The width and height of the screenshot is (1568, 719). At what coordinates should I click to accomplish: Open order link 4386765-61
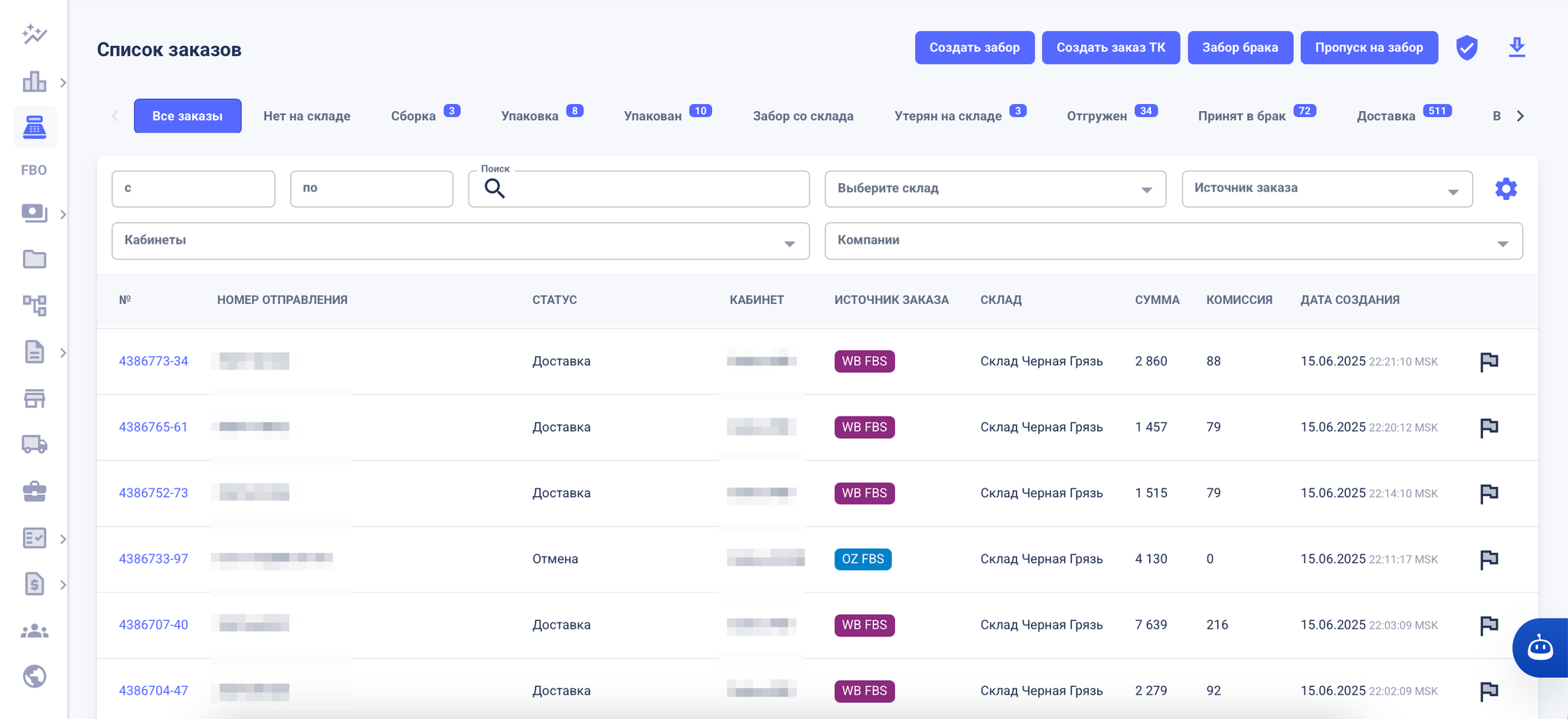(x=153, y=427)
